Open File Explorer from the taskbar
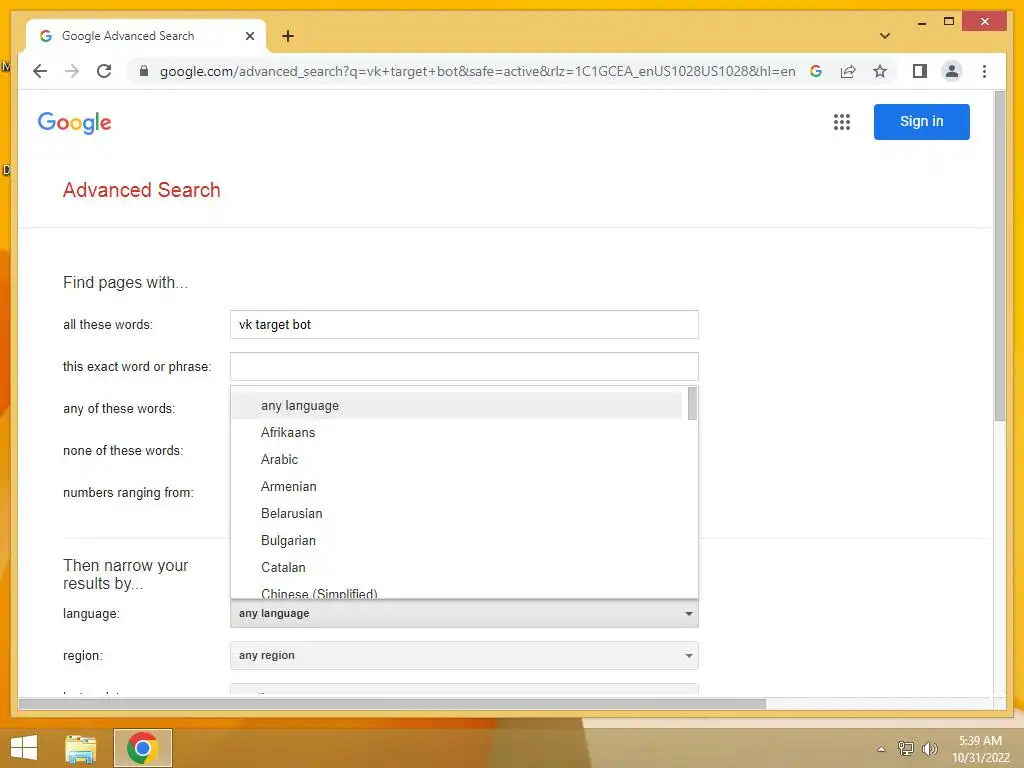The height and width of the screenshot is (768, 1024). click(80, 748)
